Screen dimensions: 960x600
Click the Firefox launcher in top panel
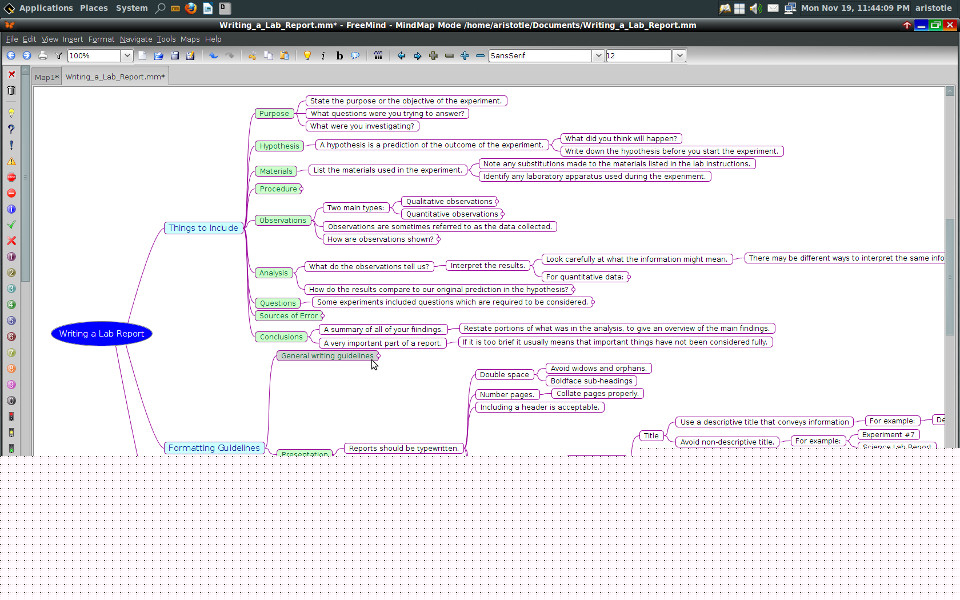pos(190,8)
